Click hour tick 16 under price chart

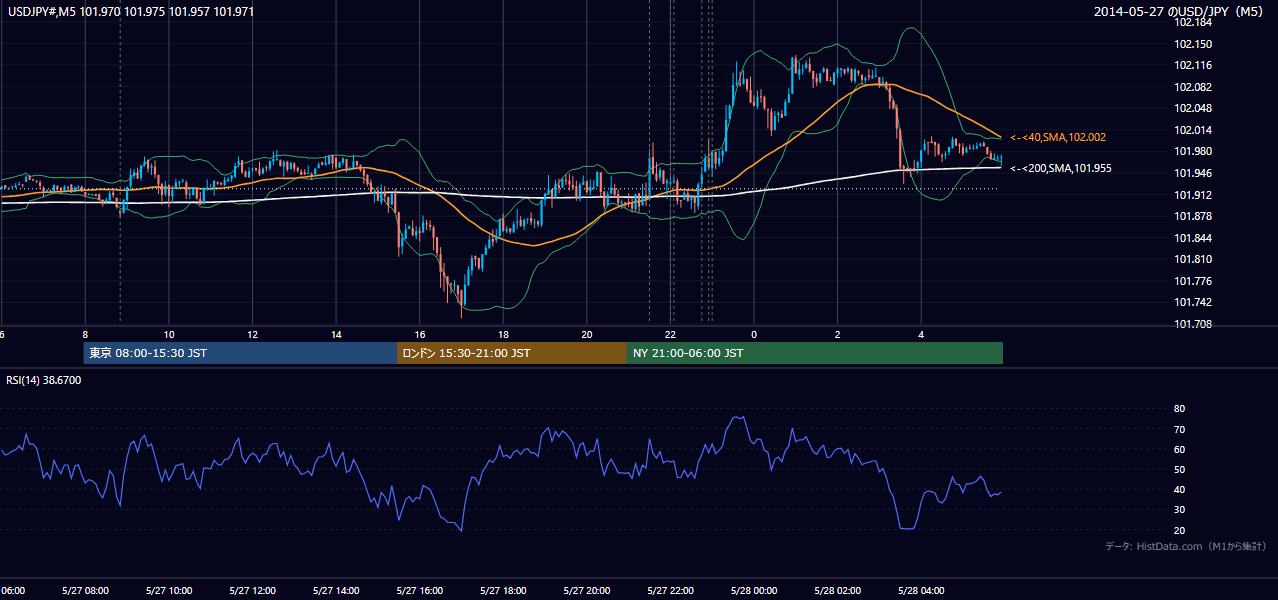[420, 334]
